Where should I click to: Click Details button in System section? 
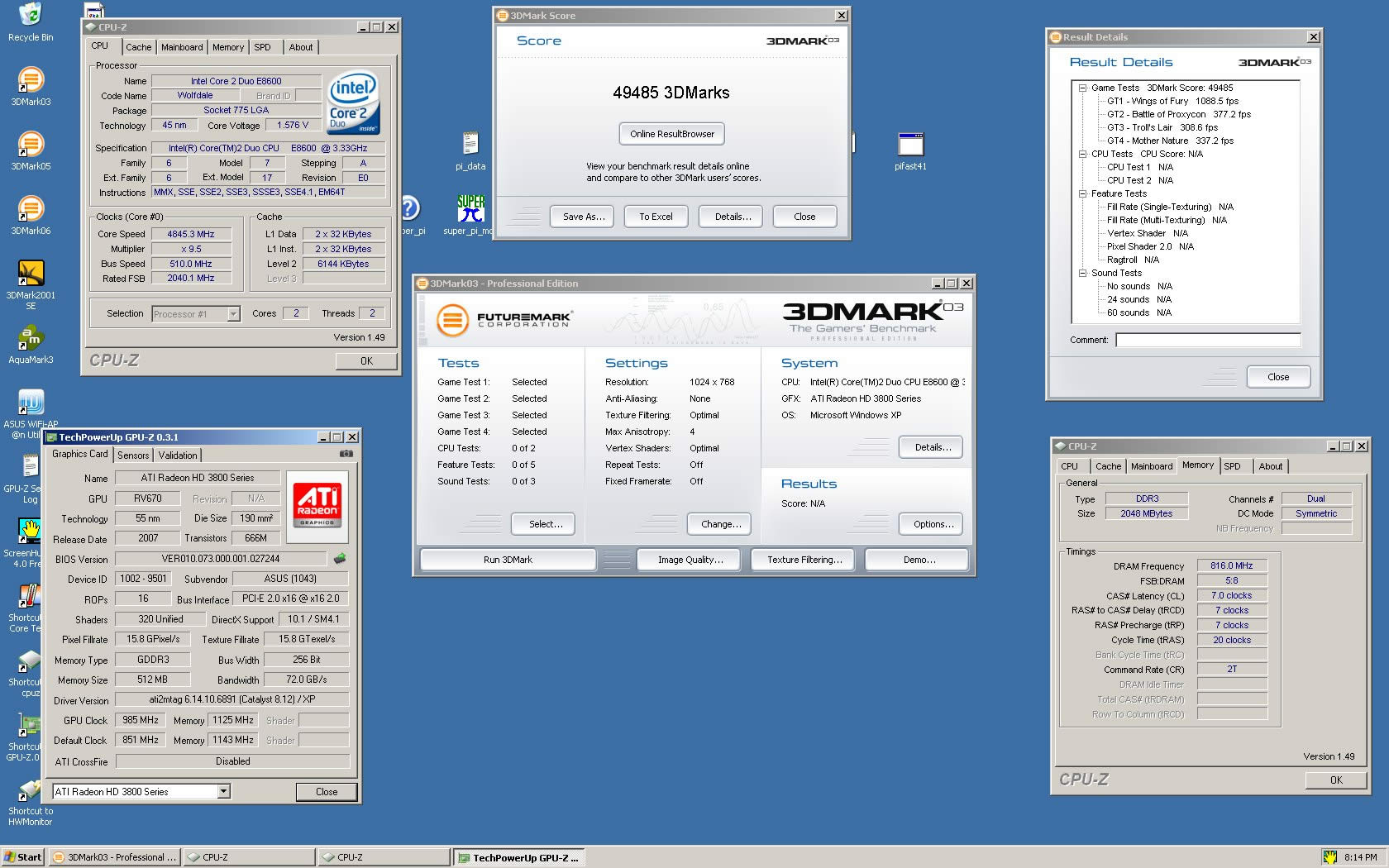[933, 447]
